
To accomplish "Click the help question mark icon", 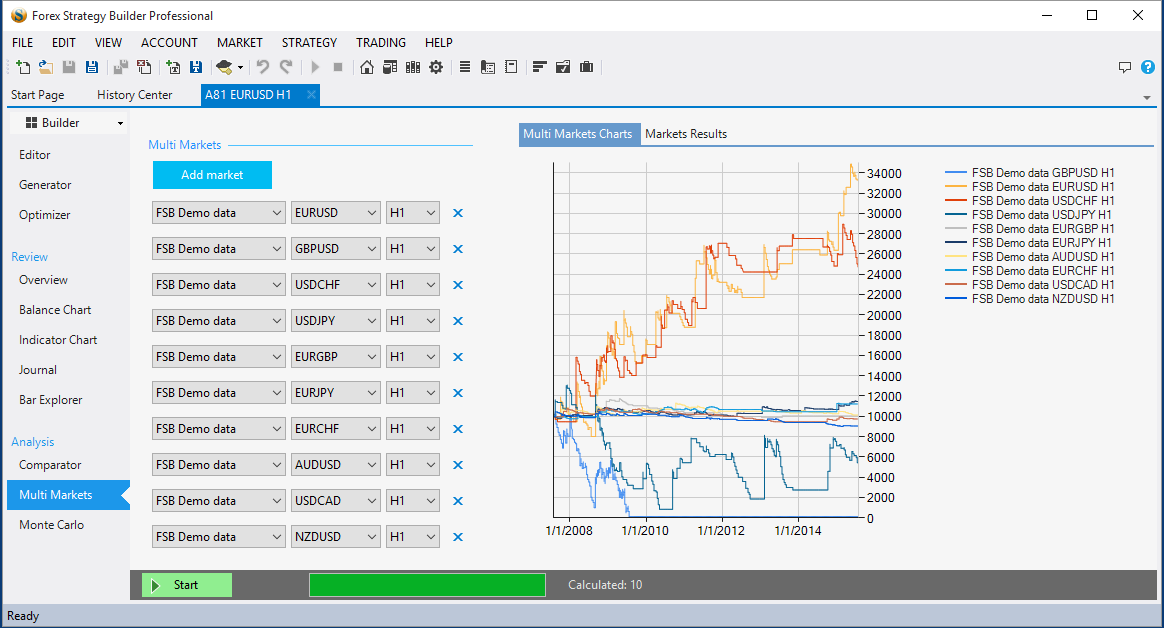I will [x=1148, y=67].
